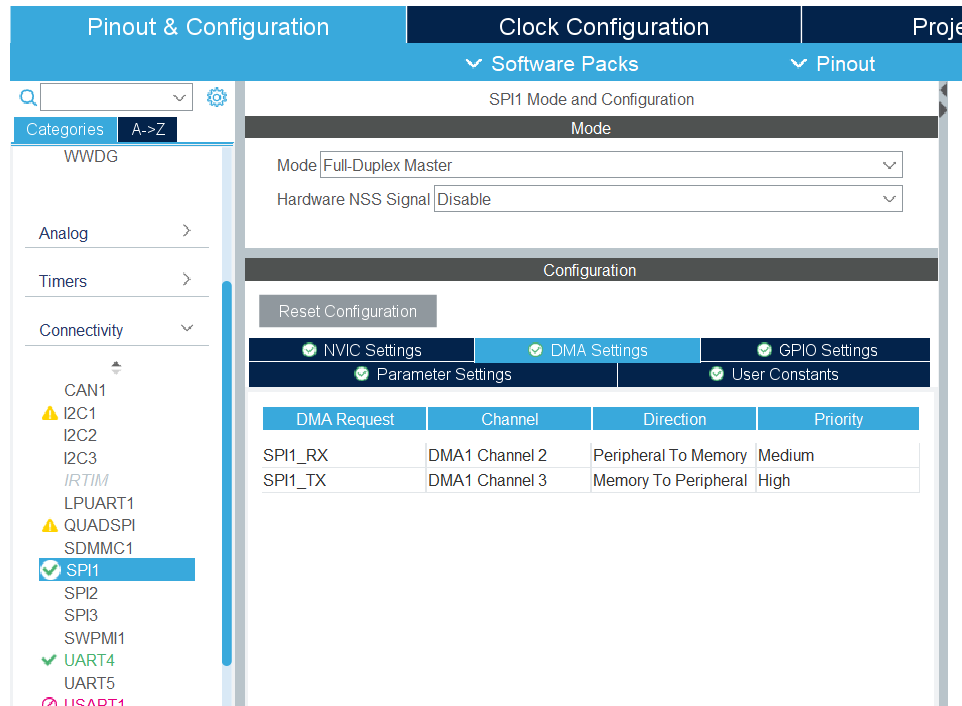This screenshot has width=962, height=706.
Task: Open the peripheral search dropdown
Action: click(179, 98)
